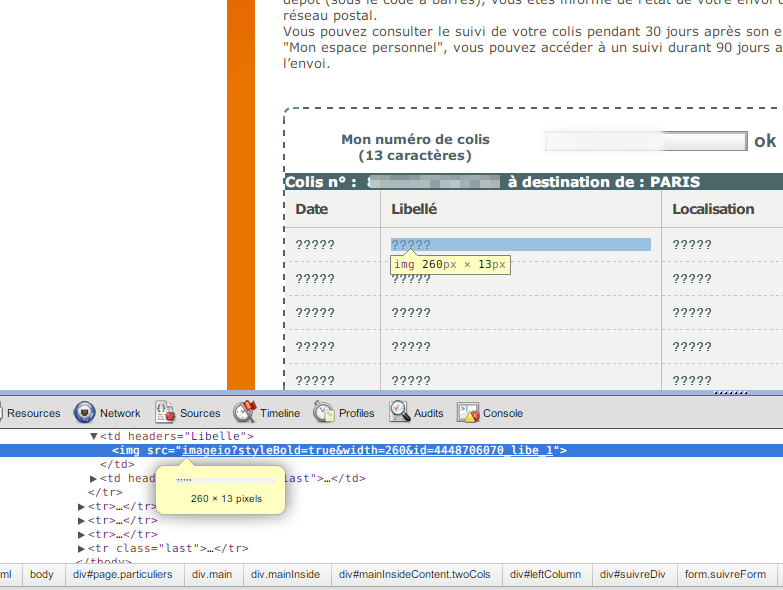Viewport: 783px width, 590px height.
Task: Click the parcel number input field
Action: 646,141
